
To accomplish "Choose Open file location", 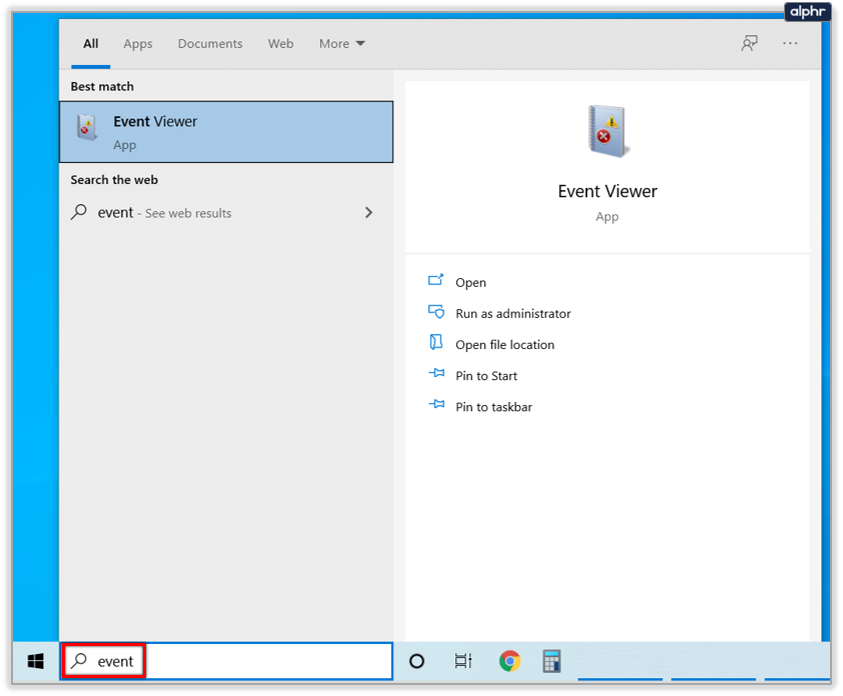I will pos(505,345).
